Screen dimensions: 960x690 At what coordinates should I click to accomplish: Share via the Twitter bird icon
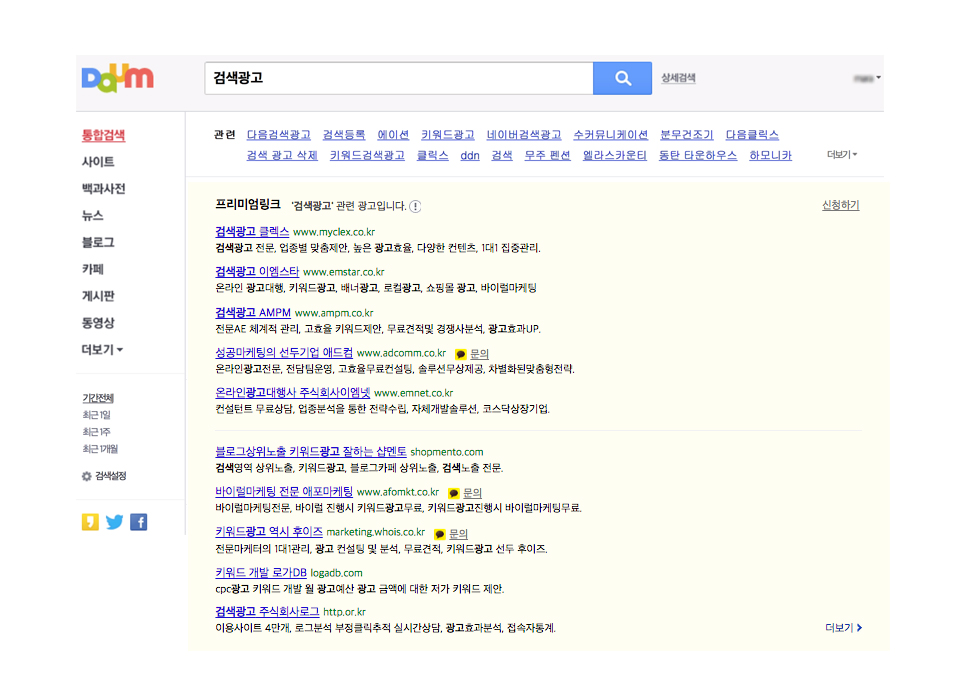pyautogui.click(x=114, y=522)
